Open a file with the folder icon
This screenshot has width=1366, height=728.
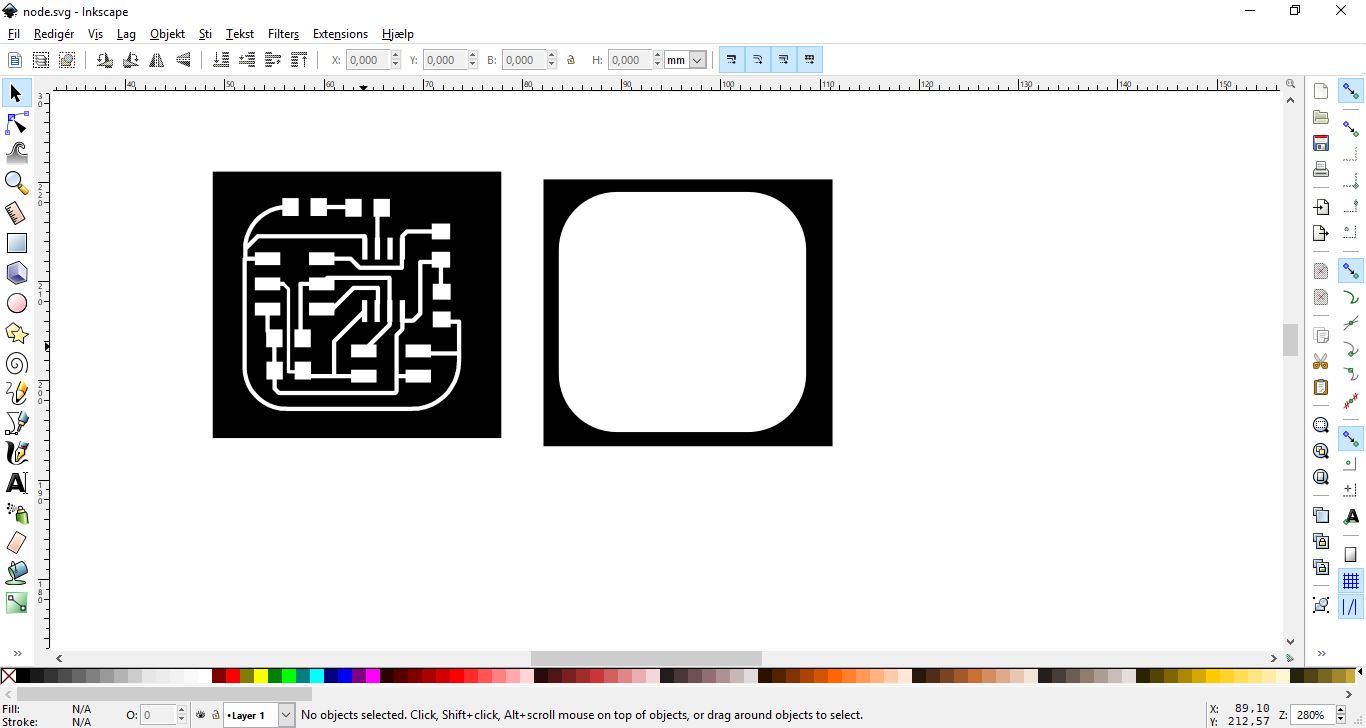click(1321, 117)
